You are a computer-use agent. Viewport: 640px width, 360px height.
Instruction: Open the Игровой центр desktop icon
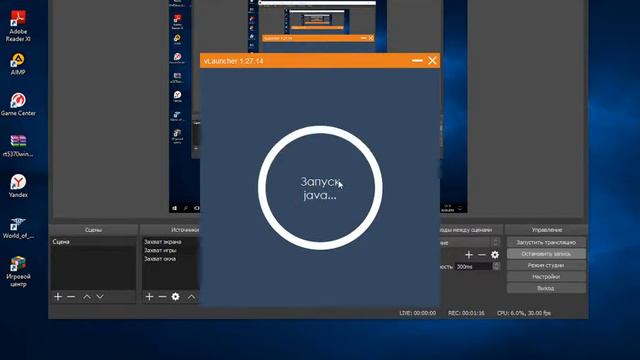[18, 272]
